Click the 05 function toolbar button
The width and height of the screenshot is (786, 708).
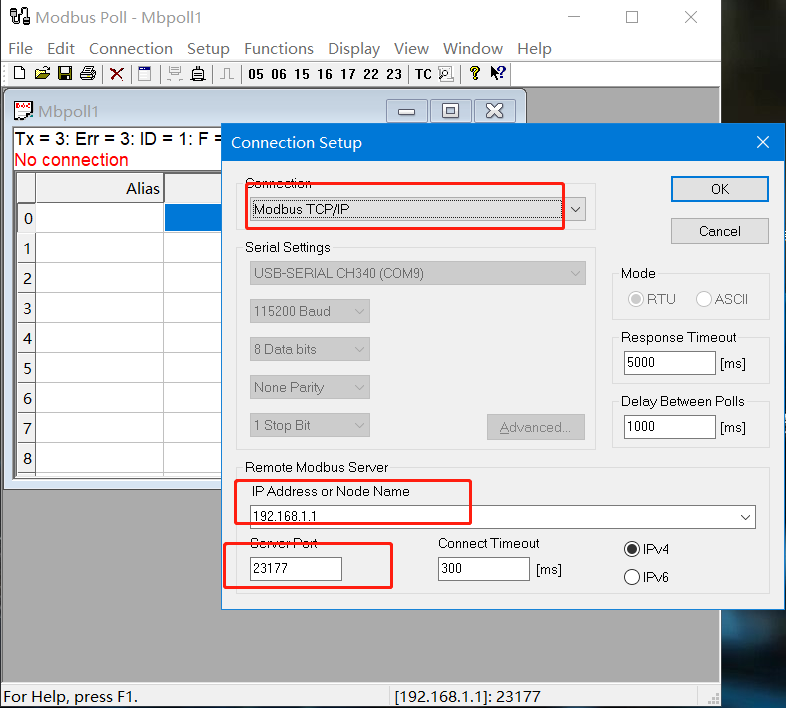pyautogui.click(x=256, y=74)
